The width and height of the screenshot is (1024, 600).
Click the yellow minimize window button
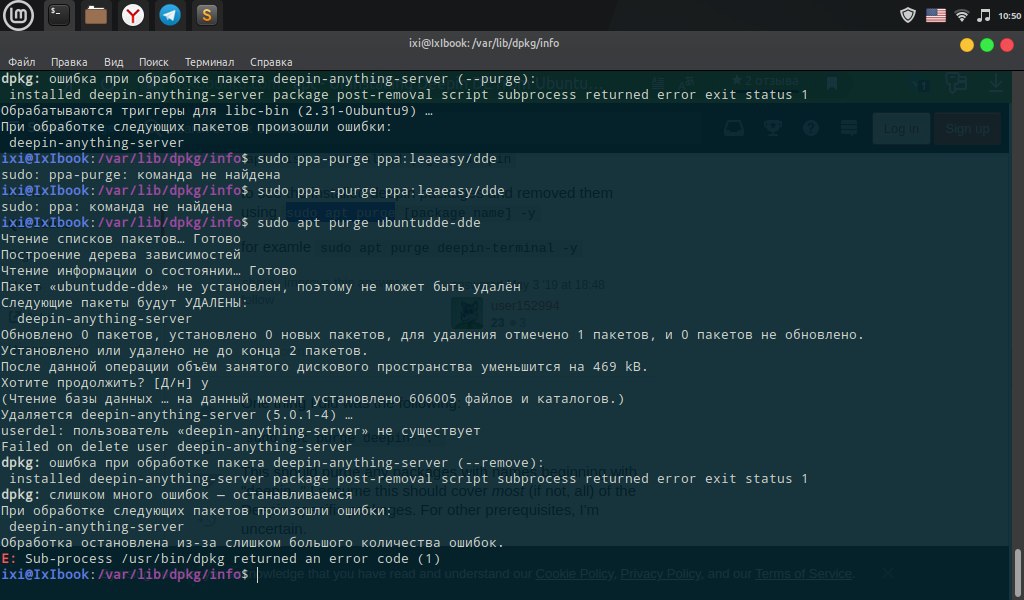(967, 44)
